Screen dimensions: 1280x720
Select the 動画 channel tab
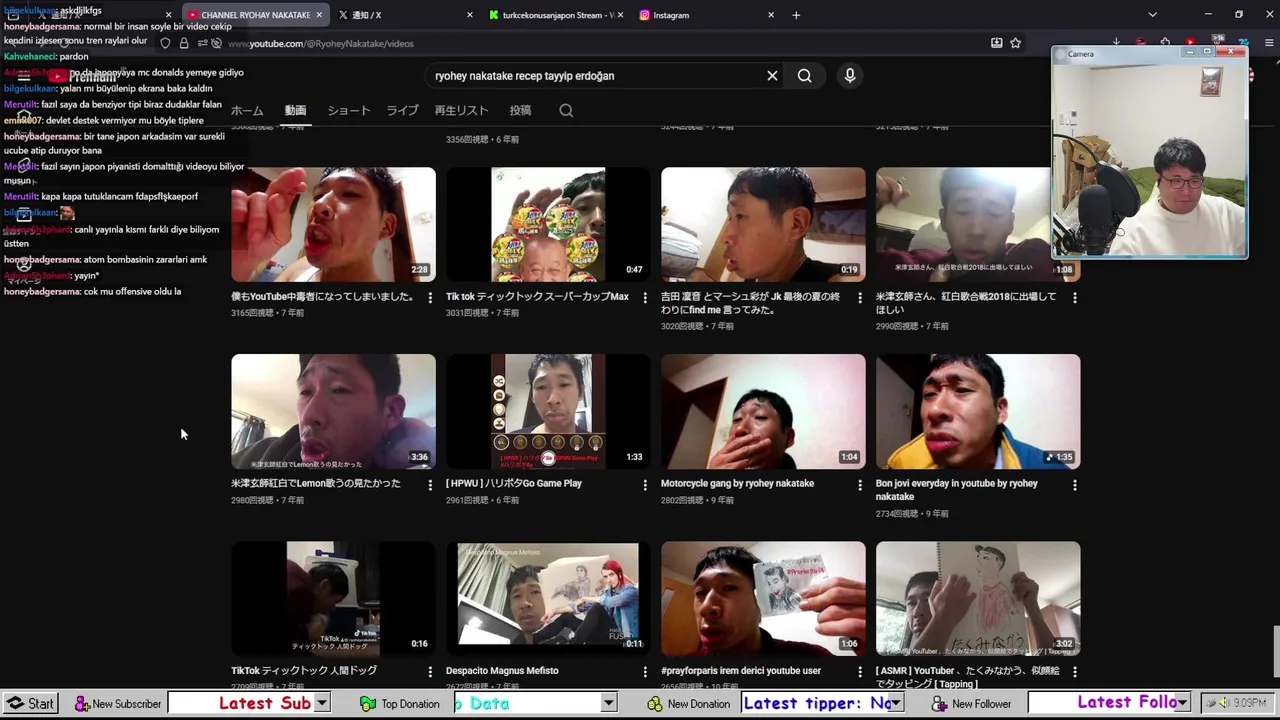click(295, 111)
